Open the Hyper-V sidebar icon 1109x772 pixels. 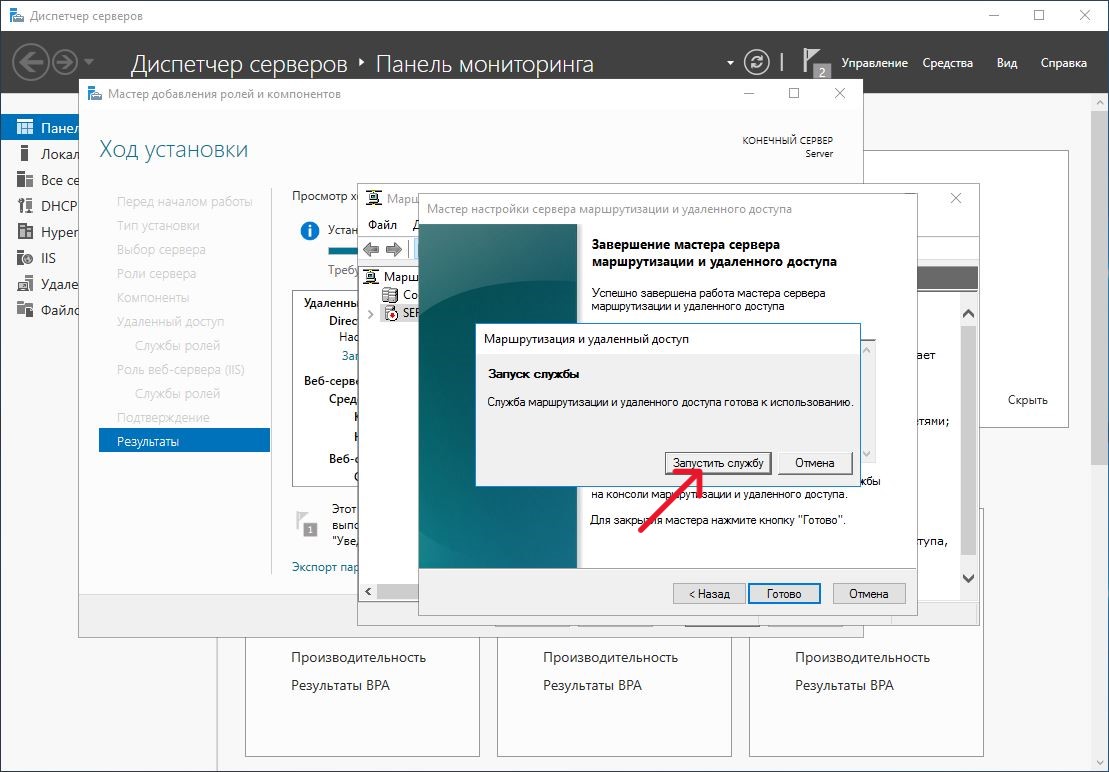[25, 232]
